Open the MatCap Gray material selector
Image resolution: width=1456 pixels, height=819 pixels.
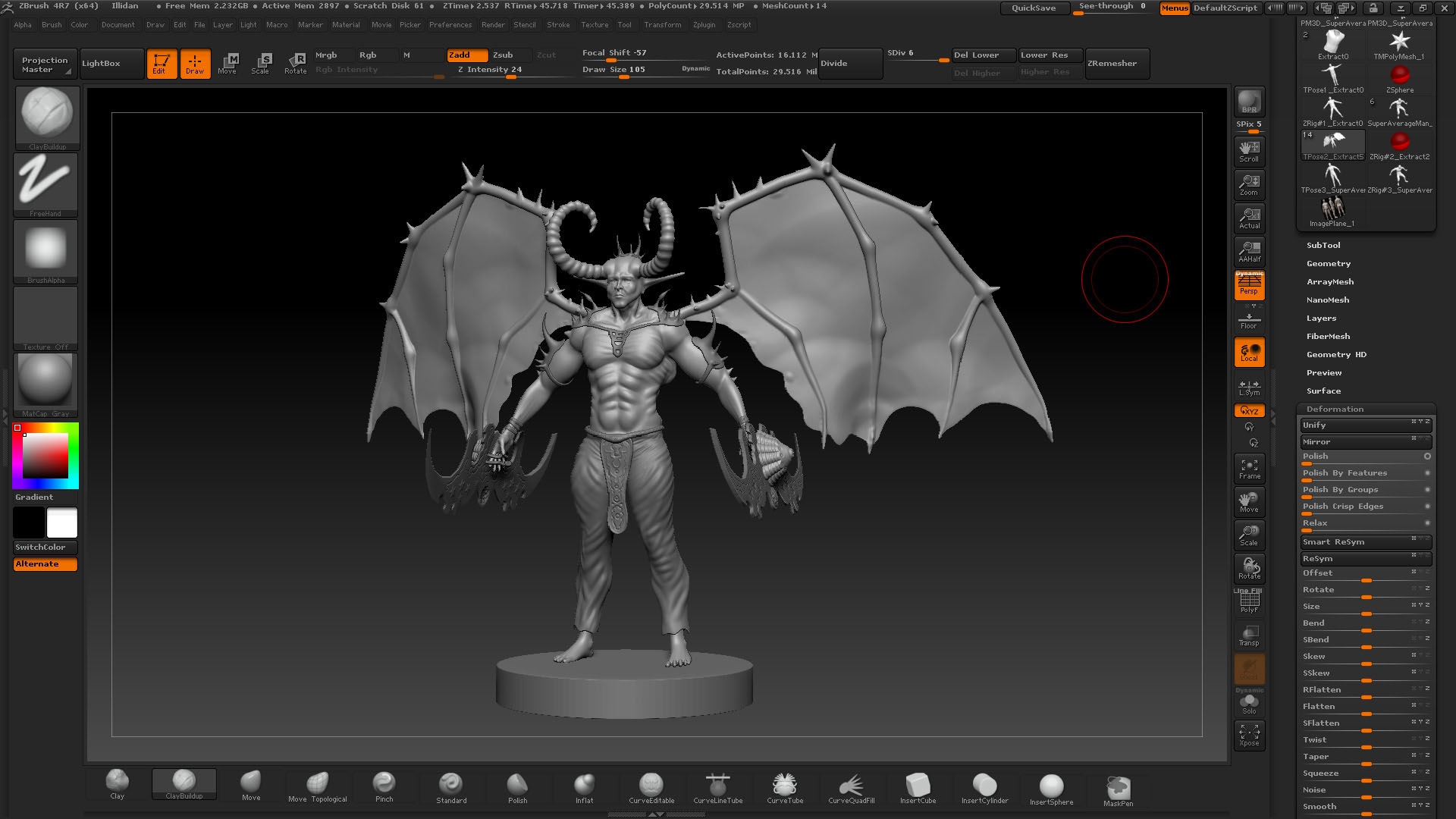45,385
